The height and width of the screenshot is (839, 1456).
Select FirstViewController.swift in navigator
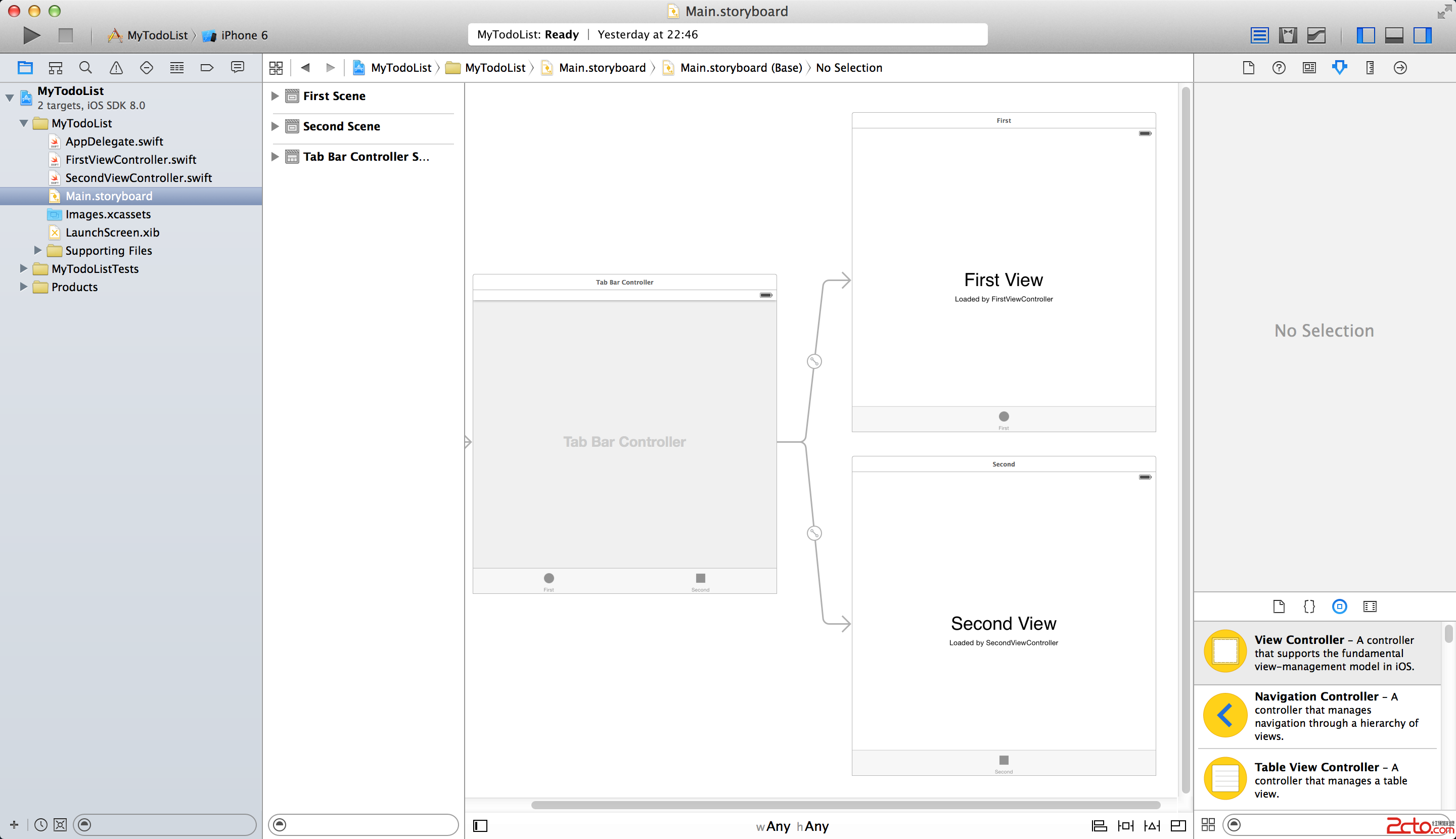[130, 159]
